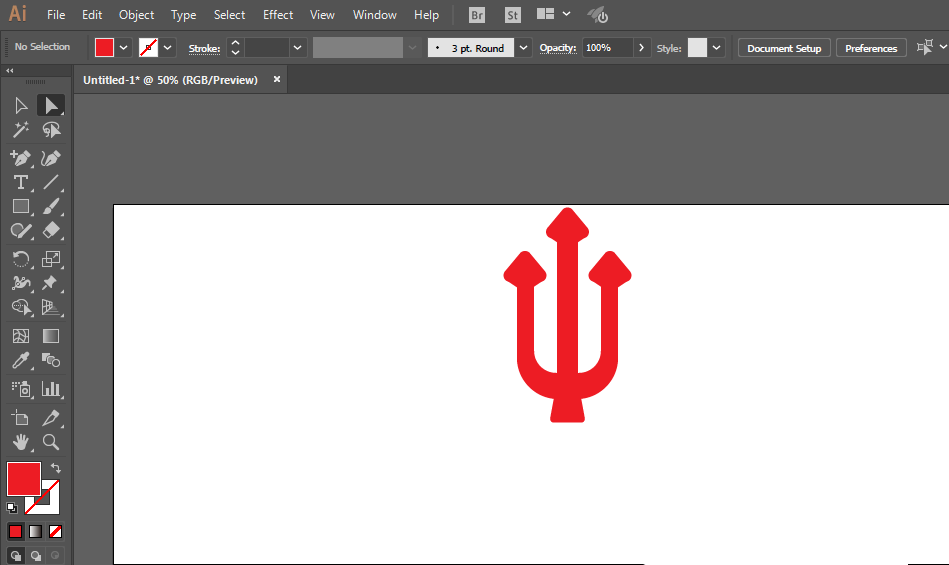Select the Rotate tool
This screenshot has height=565, width=949.
pyautogui.click(x=21, y=259)
